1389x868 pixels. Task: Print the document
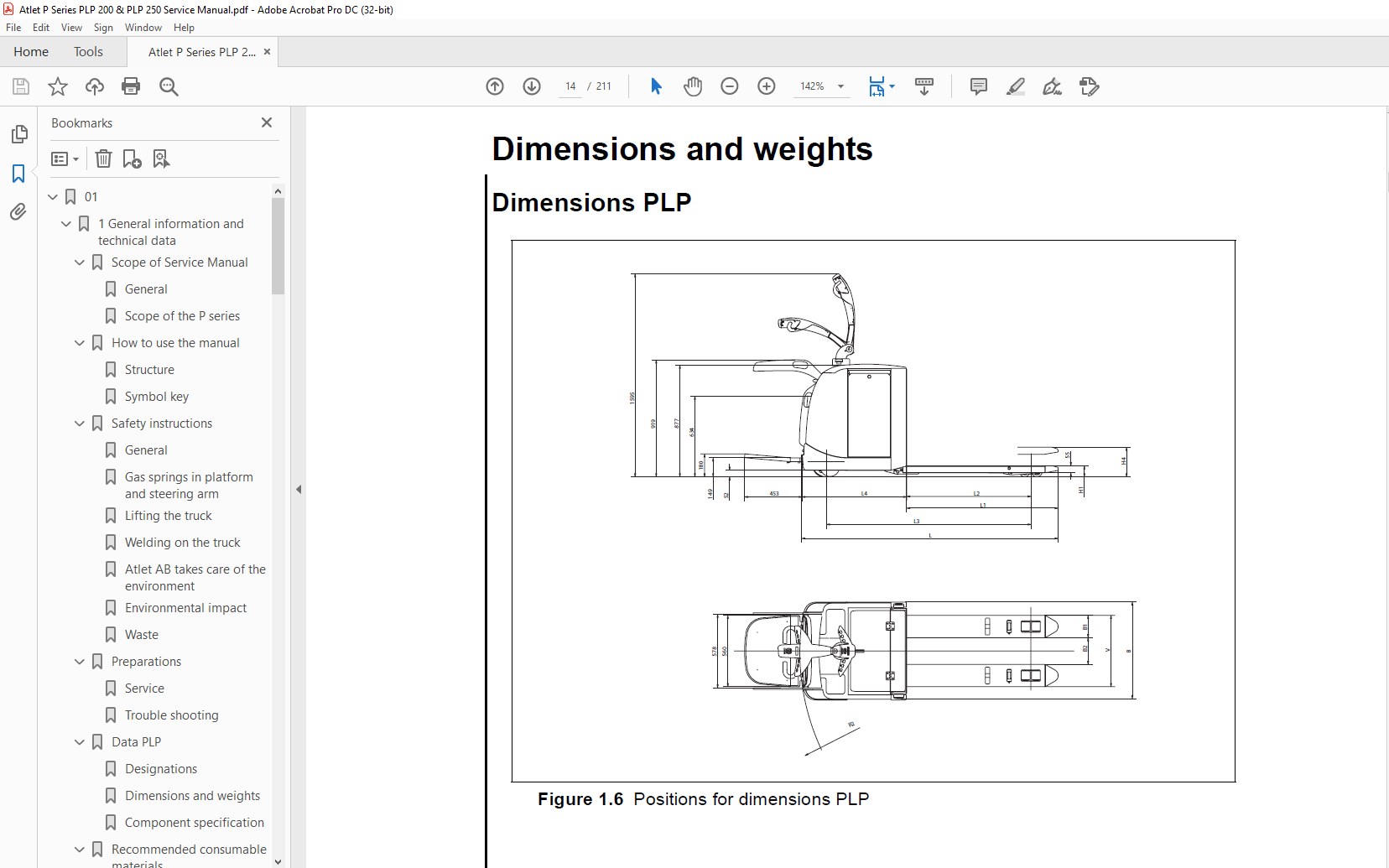pyautogui.click(x=131, y=86)
